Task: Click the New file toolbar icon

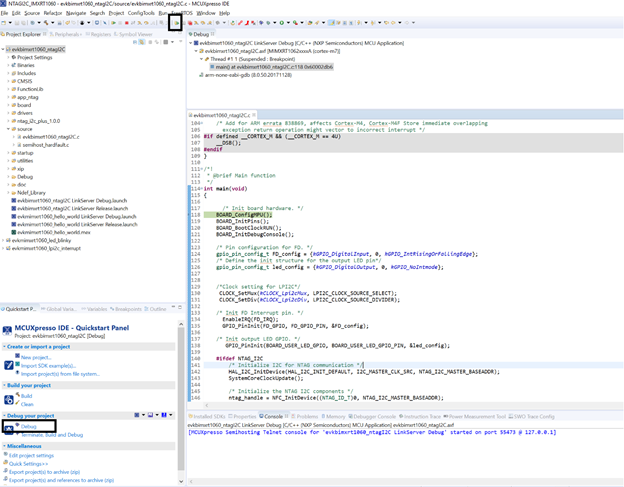Action: [x=4, y=23]
